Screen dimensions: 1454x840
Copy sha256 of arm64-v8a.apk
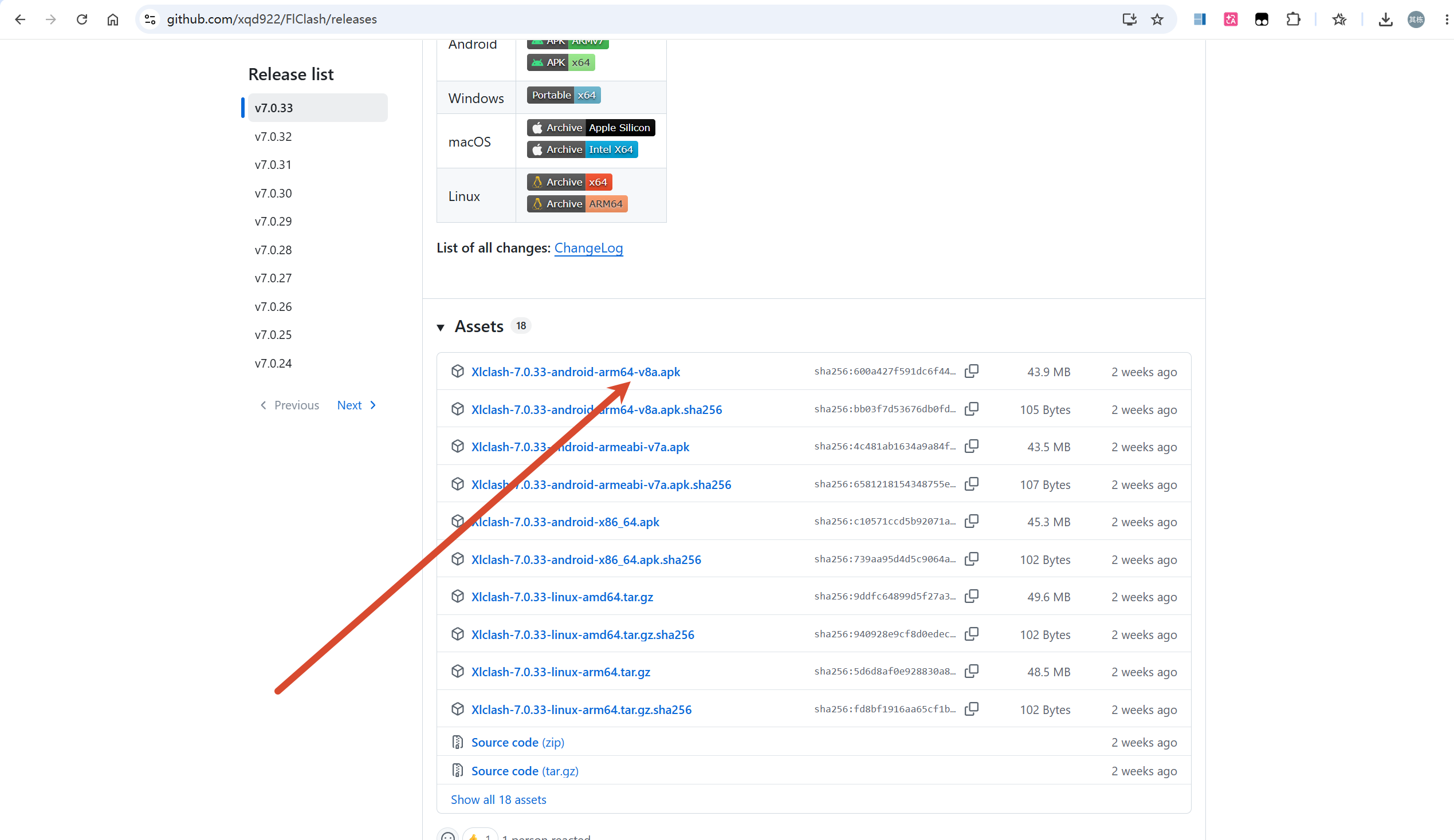pyautogui.click(x=972, y=371)
